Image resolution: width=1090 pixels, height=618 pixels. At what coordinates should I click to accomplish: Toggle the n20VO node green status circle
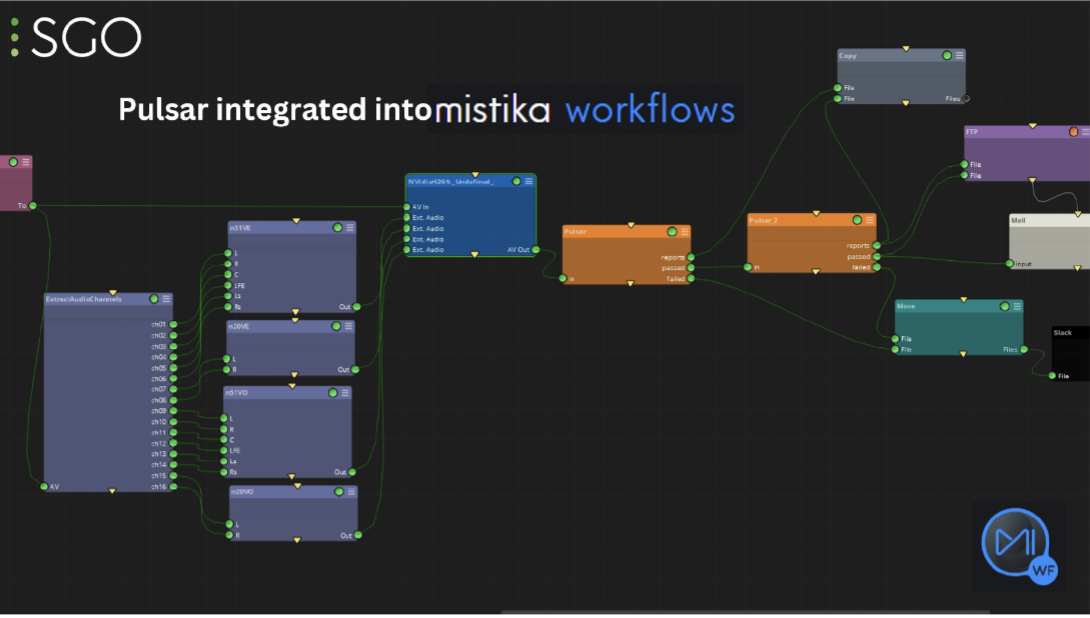(339, 491)
